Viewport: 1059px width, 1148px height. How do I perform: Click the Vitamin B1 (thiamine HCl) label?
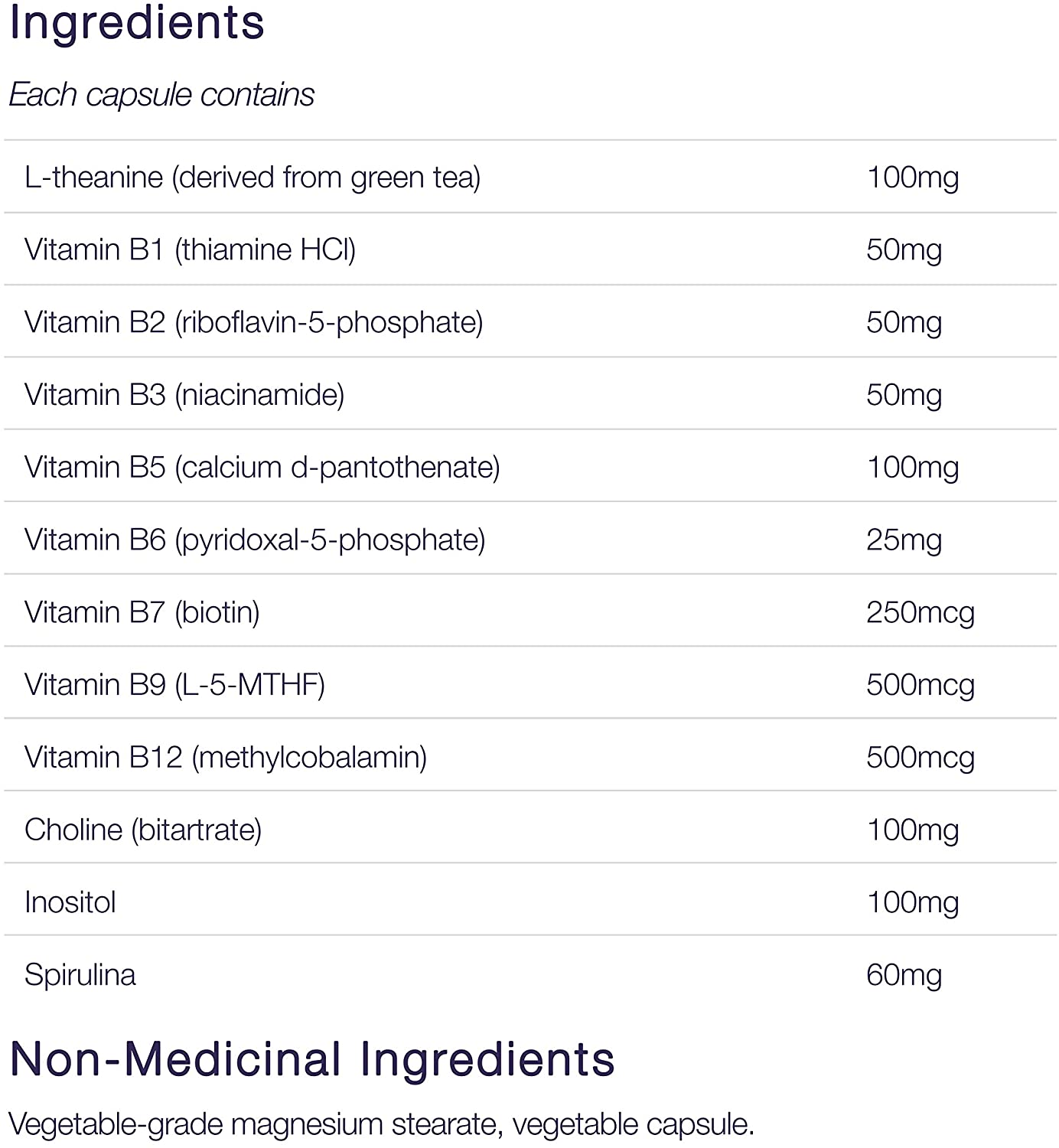click(190, 250)
